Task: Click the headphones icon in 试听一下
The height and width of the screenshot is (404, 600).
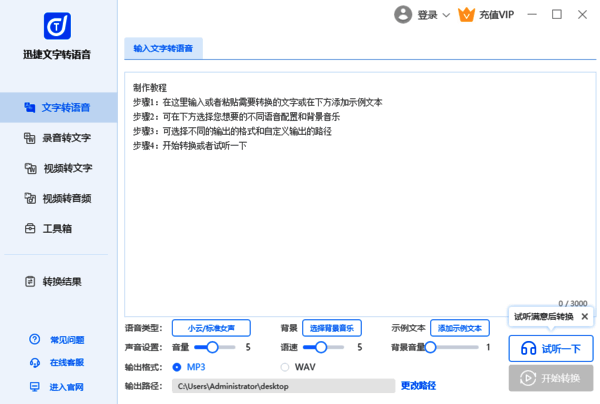Action: 528,349
